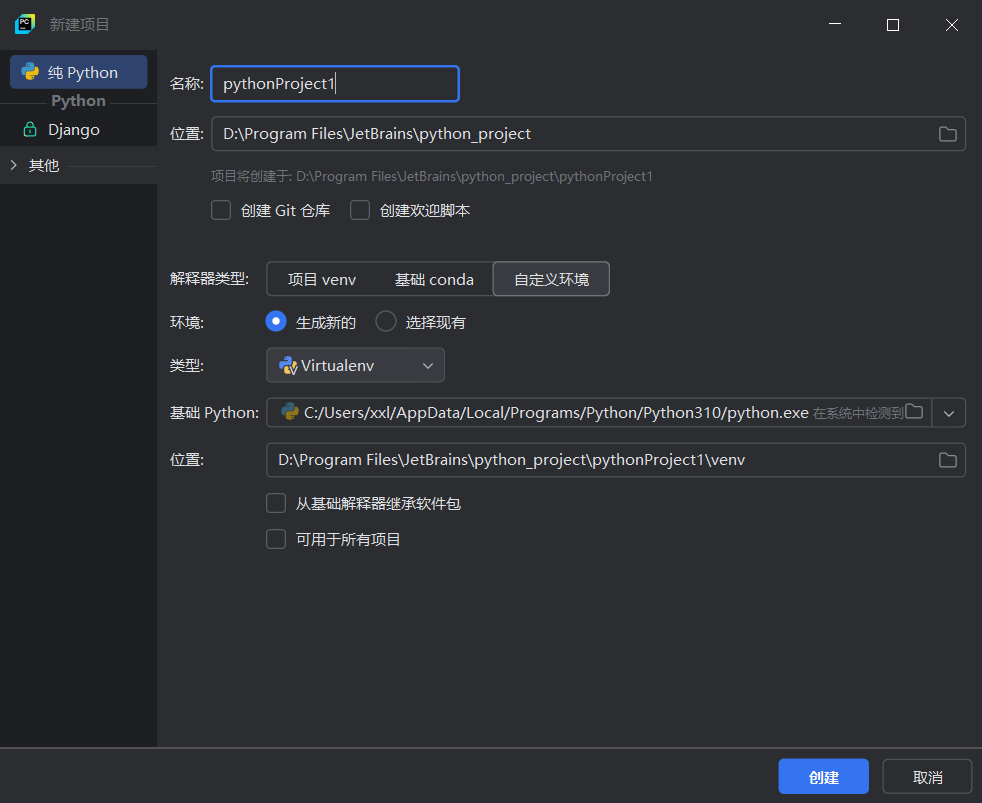
Task: Select the 选择现有 radio button
Action: pos(386,321)
